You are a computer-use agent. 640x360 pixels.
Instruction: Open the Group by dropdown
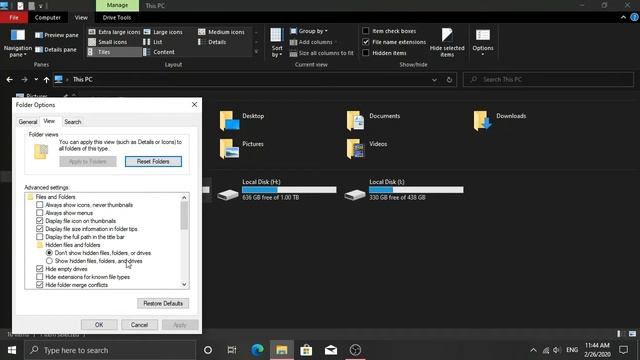pyautogui.click(x=309, y=31)
